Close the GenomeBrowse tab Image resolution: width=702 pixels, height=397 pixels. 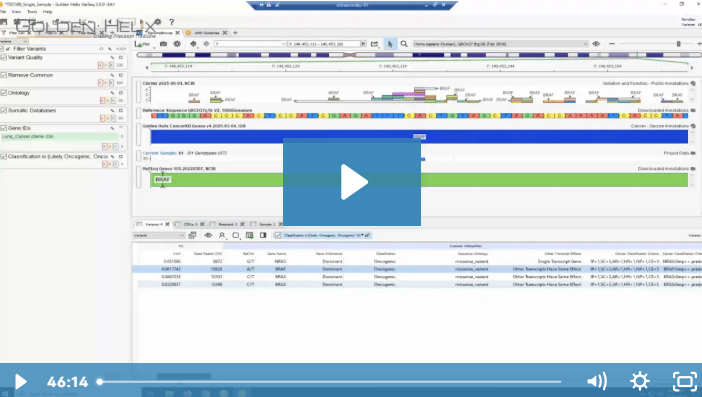(177, 33)
